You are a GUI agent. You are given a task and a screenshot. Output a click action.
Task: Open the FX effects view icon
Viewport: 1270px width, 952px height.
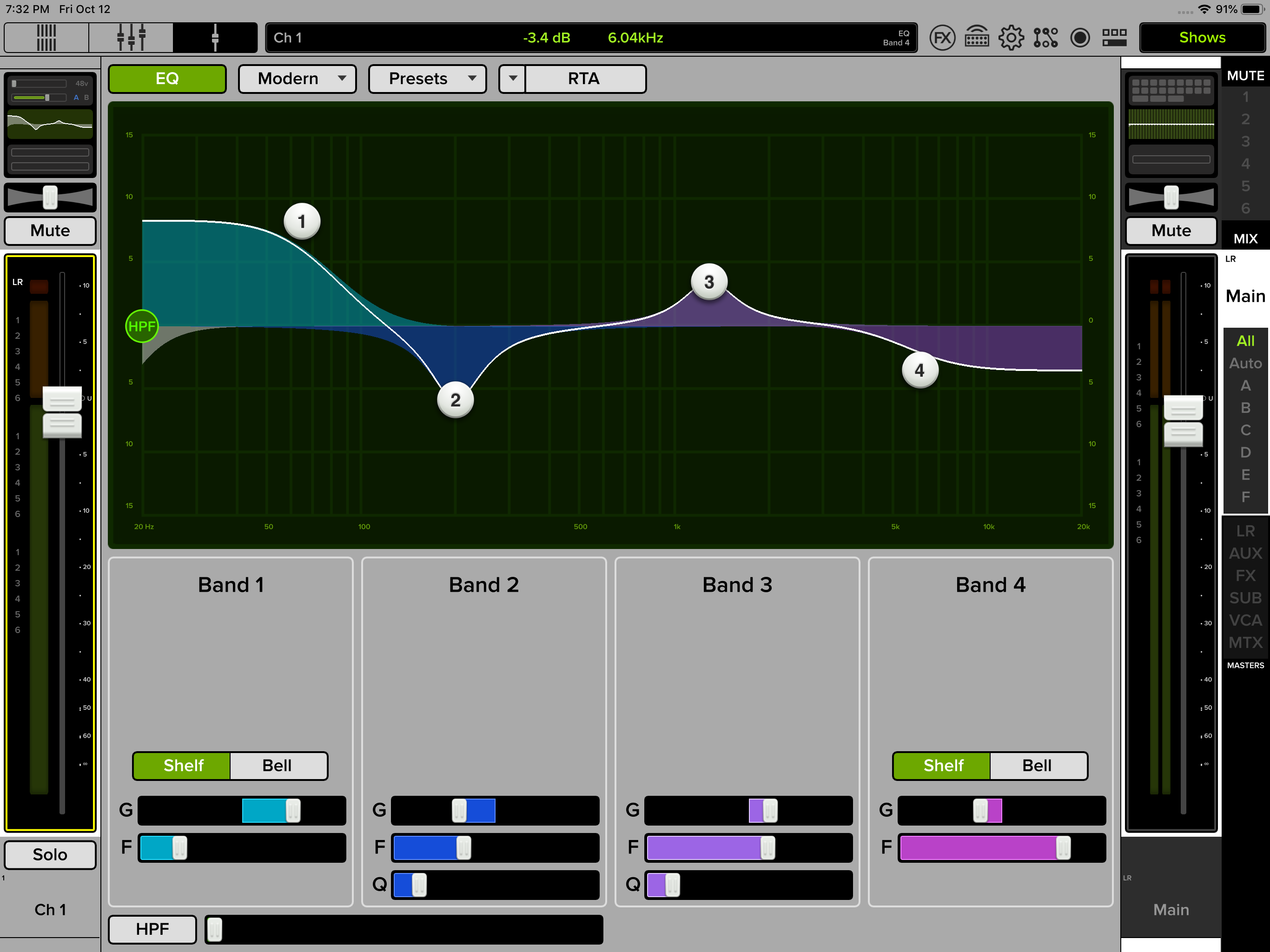click(x=942, y=38)
